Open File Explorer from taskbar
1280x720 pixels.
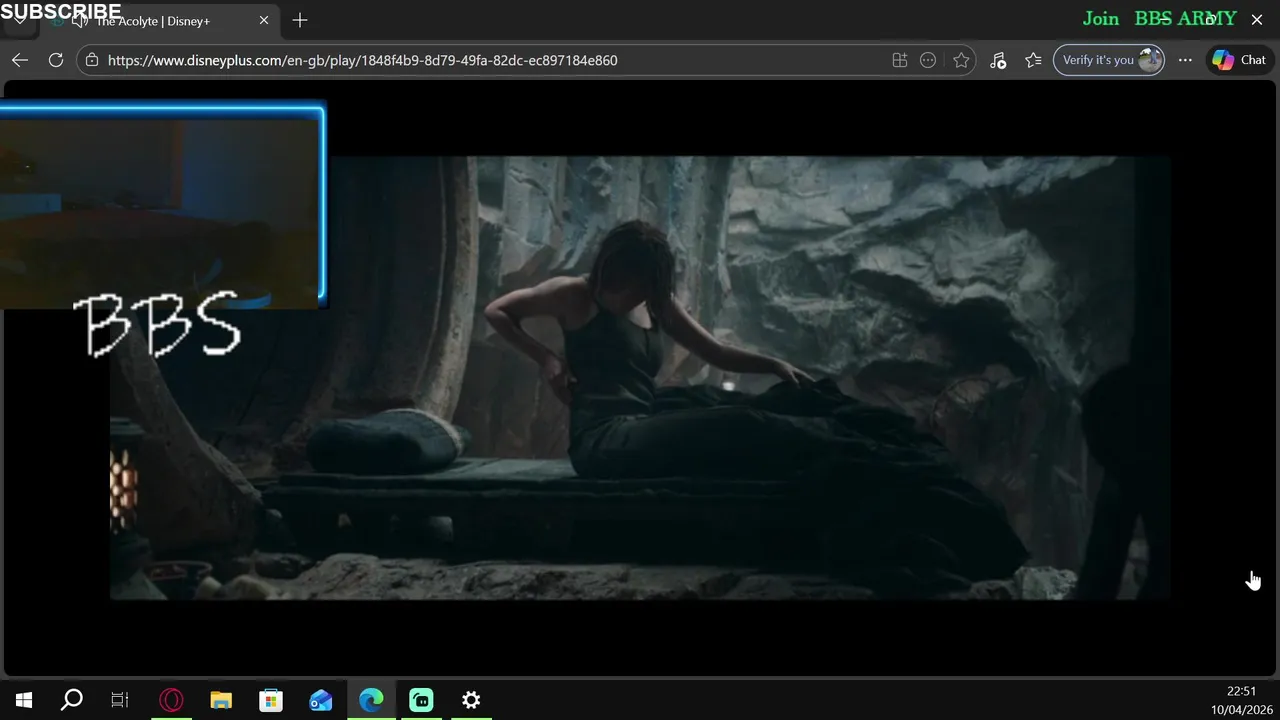coord(221,700)
